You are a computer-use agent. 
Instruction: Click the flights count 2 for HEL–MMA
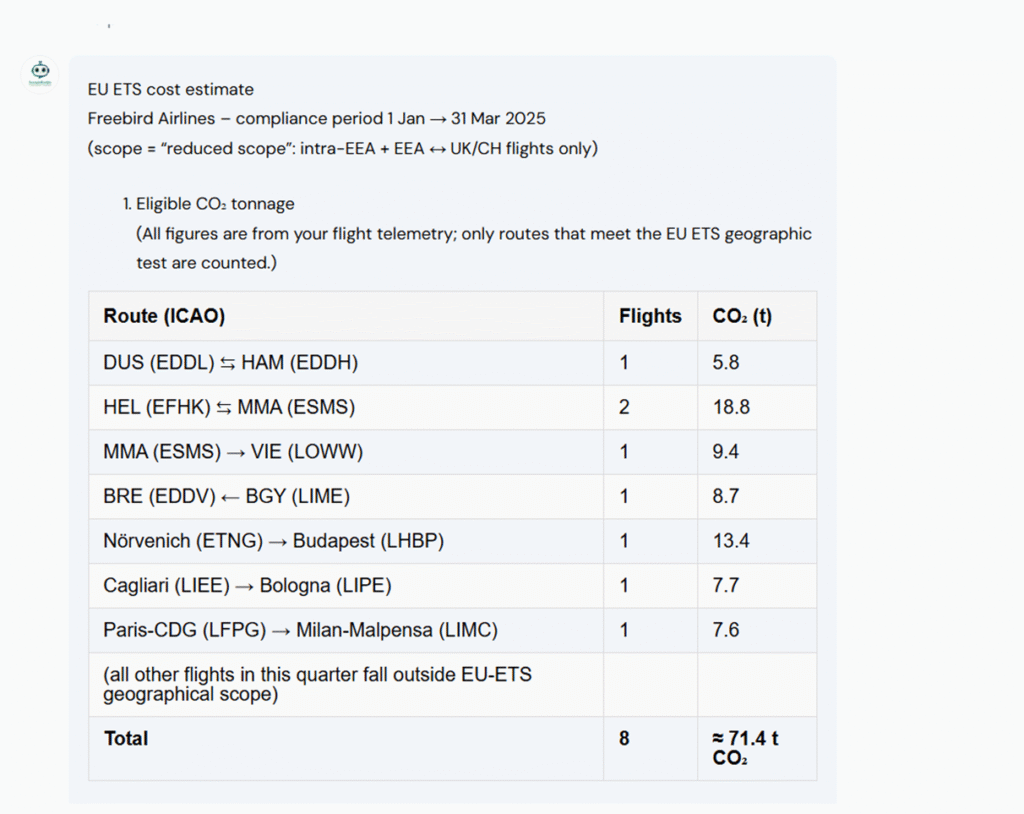(x=624, y=407)
